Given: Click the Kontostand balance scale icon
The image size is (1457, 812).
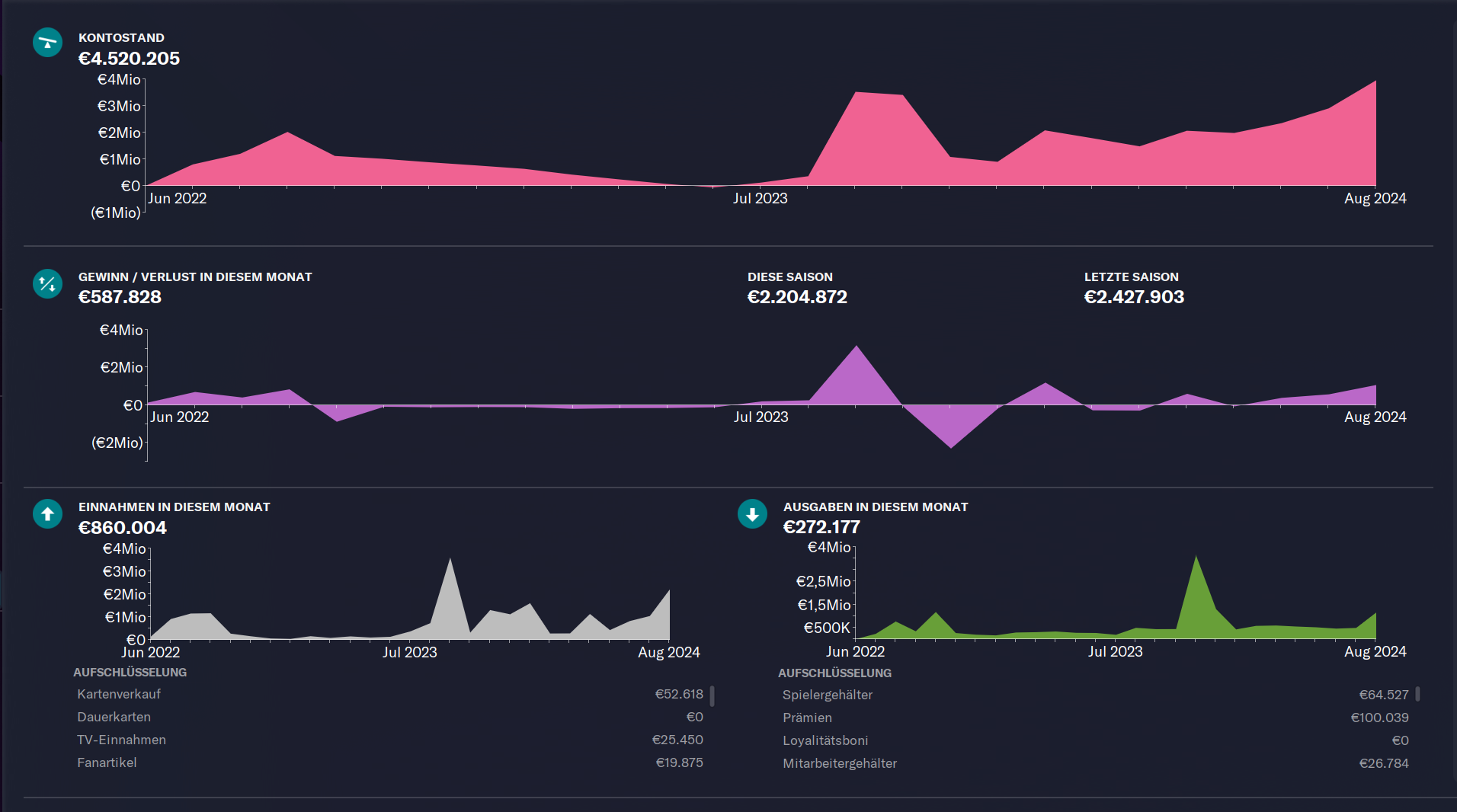Looking at the screenshot, I should point(47,43).
